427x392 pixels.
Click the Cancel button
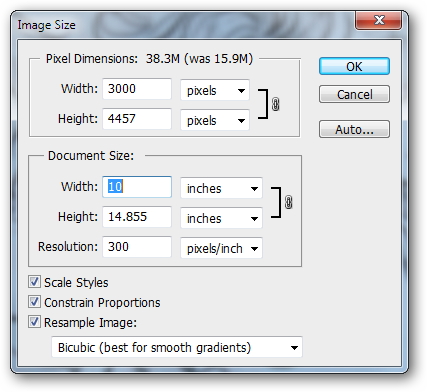tap(354, 94)
